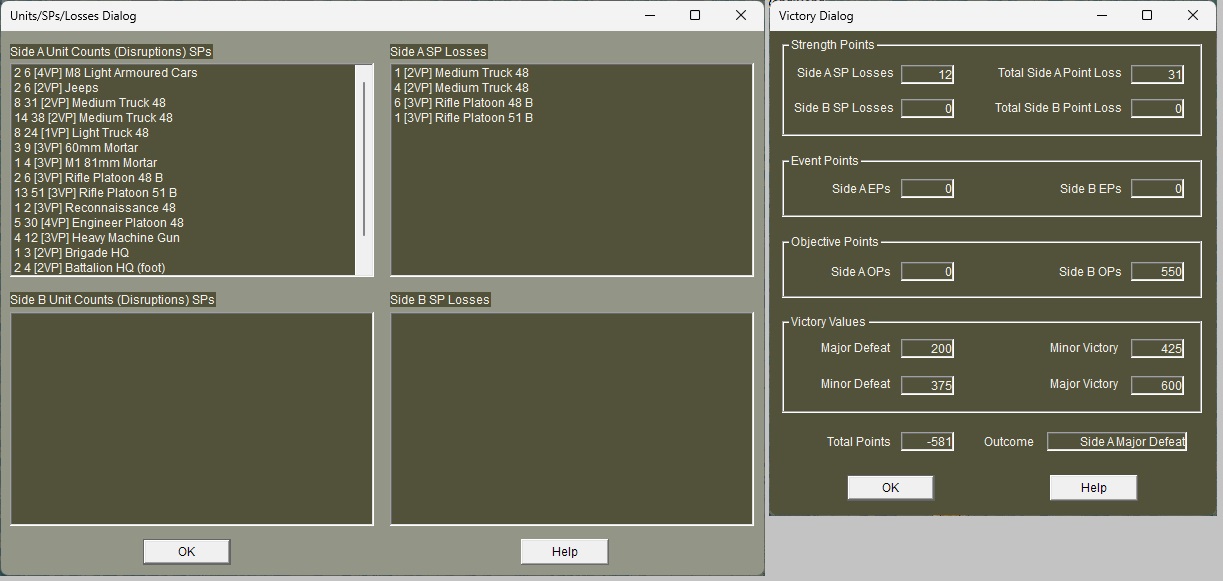This screenshot has width=1223, height=581.
Task: Select the Minor Victory value field
Action: (x=1157, y=348)
